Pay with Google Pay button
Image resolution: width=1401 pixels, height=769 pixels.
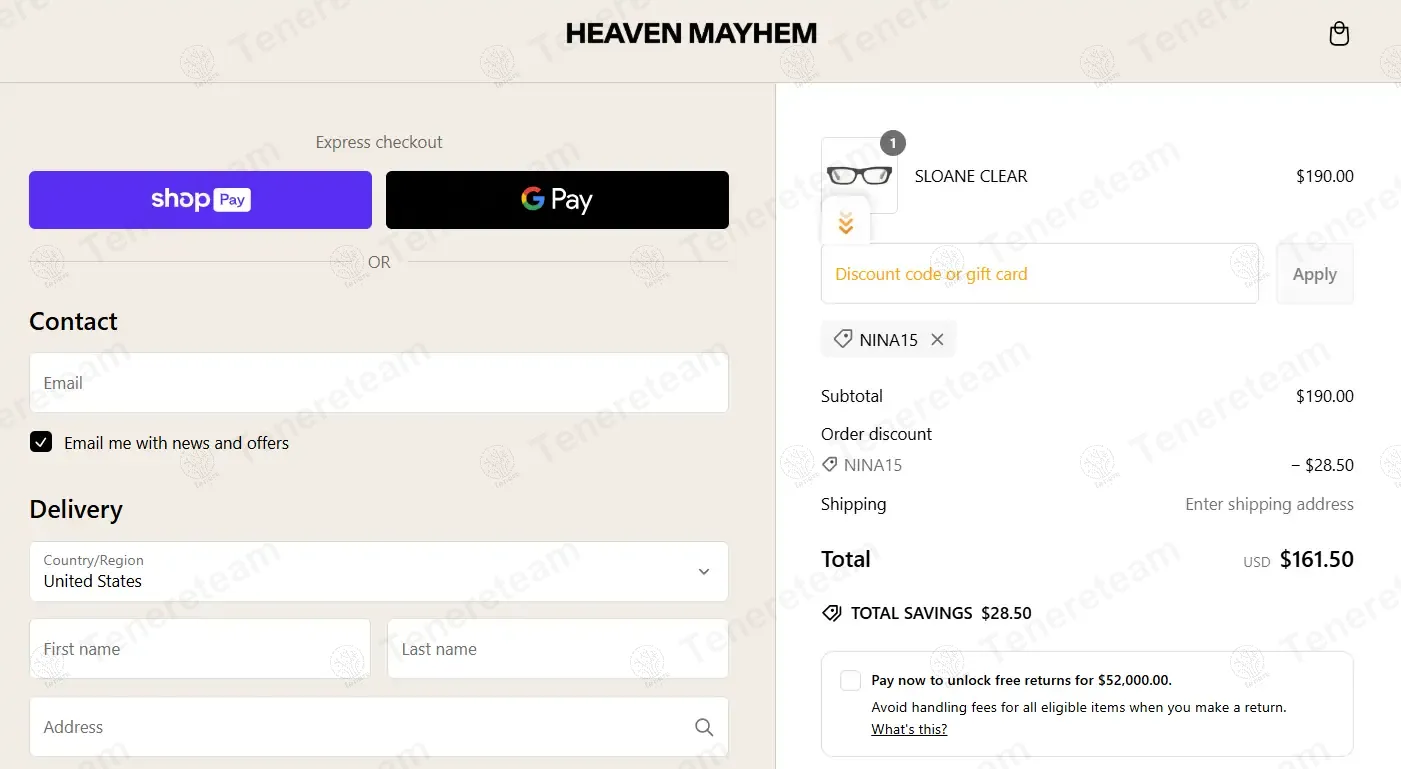click(x=557, y=200)
